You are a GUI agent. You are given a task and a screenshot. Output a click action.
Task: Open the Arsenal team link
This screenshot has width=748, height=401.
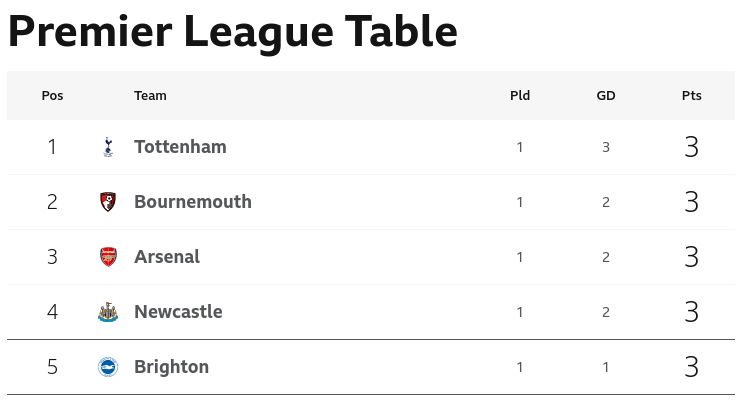tap(167, 257)
